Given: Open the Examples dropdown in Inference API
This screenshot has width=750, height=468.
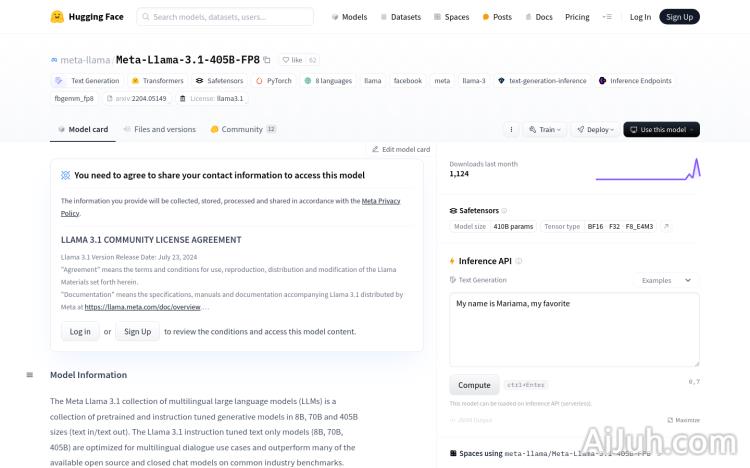Looking at the screenshot, I should coord(667,280).
